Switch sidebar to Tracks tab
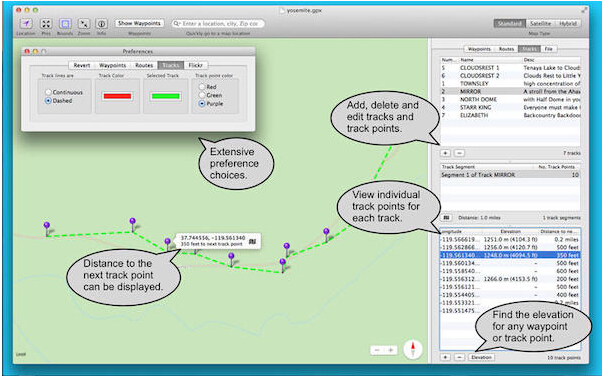This screenshot has height=377, width=603. 529,49
